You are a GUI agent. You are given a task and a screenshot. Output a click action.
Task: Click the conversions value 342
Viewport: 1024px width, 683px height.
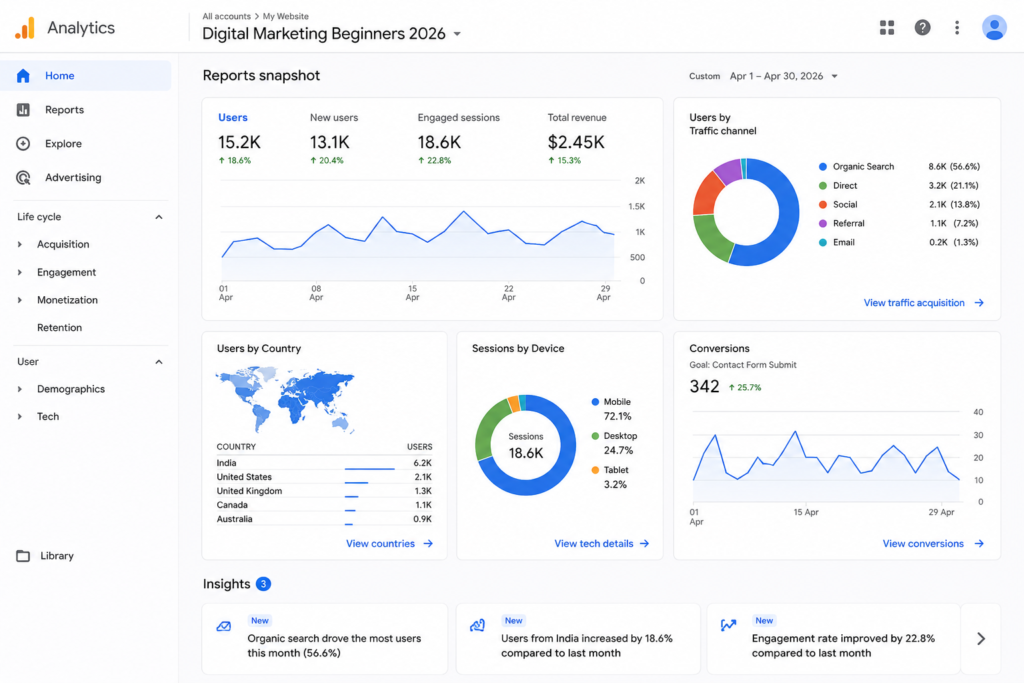704,387
